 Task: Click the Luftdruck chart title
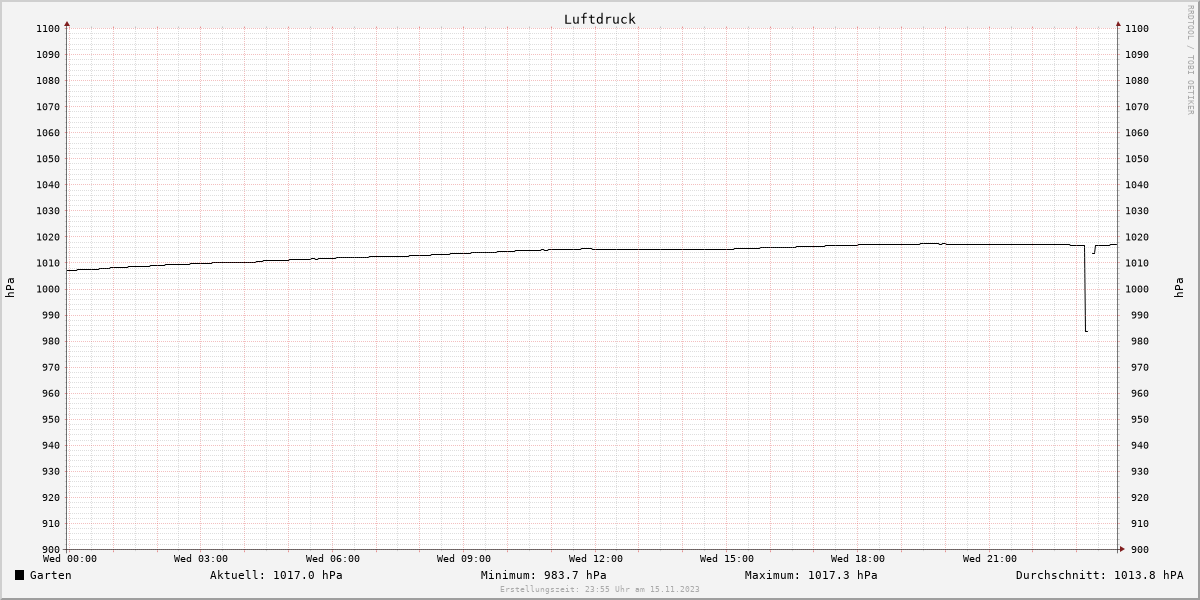[x=600, y=19]
